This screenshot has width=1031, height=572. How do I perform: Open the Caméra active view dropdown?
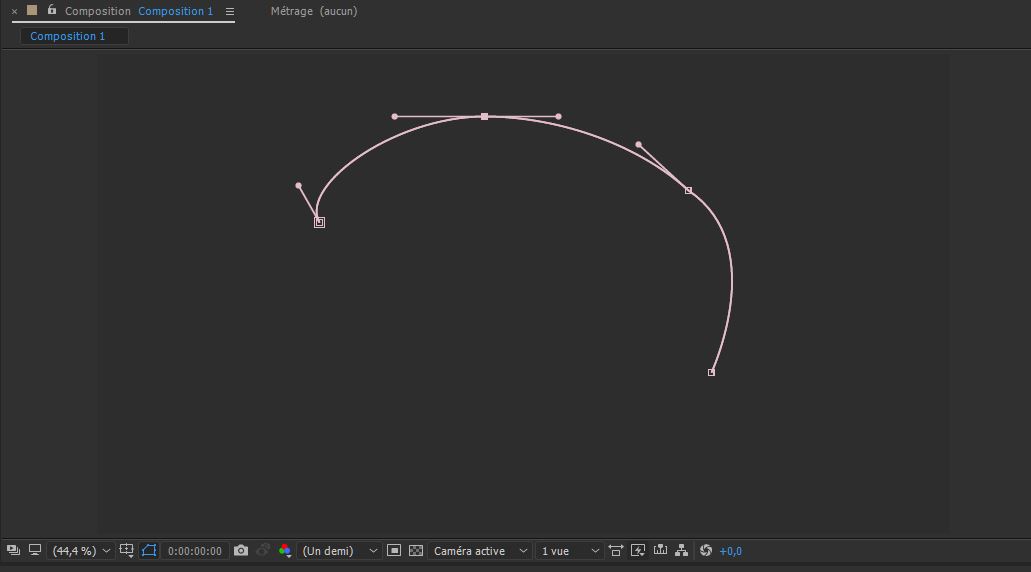click(480, 551)
